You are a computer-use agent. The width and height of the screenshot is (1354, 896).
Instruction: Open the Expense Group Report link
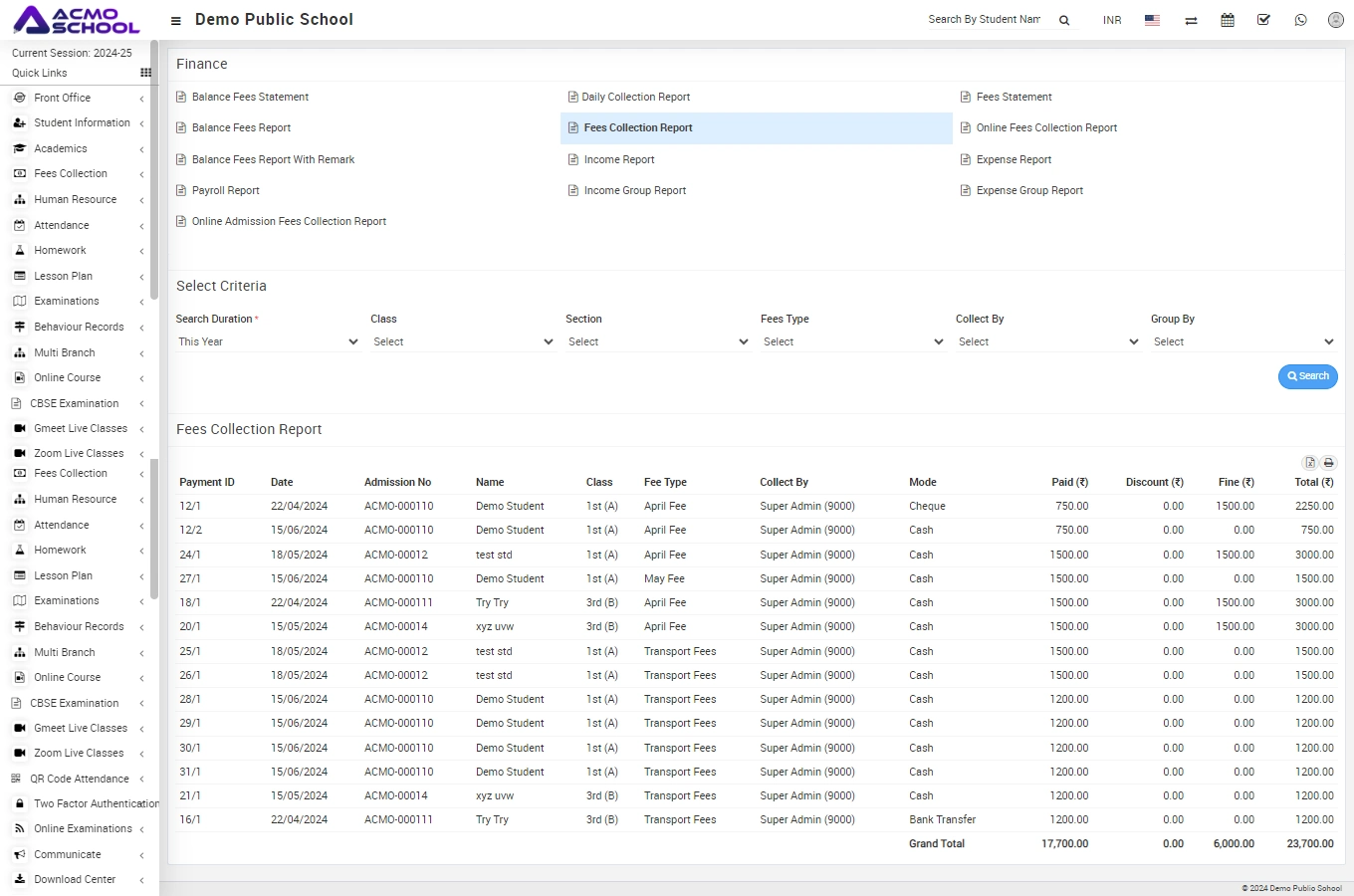1029,191
